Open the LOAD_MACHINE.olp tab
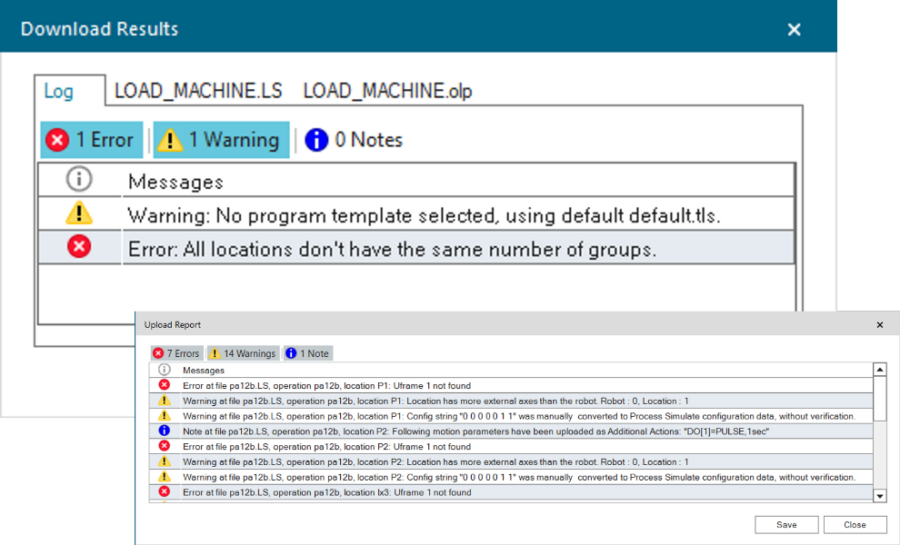900x545 pixels. [387, 91]
